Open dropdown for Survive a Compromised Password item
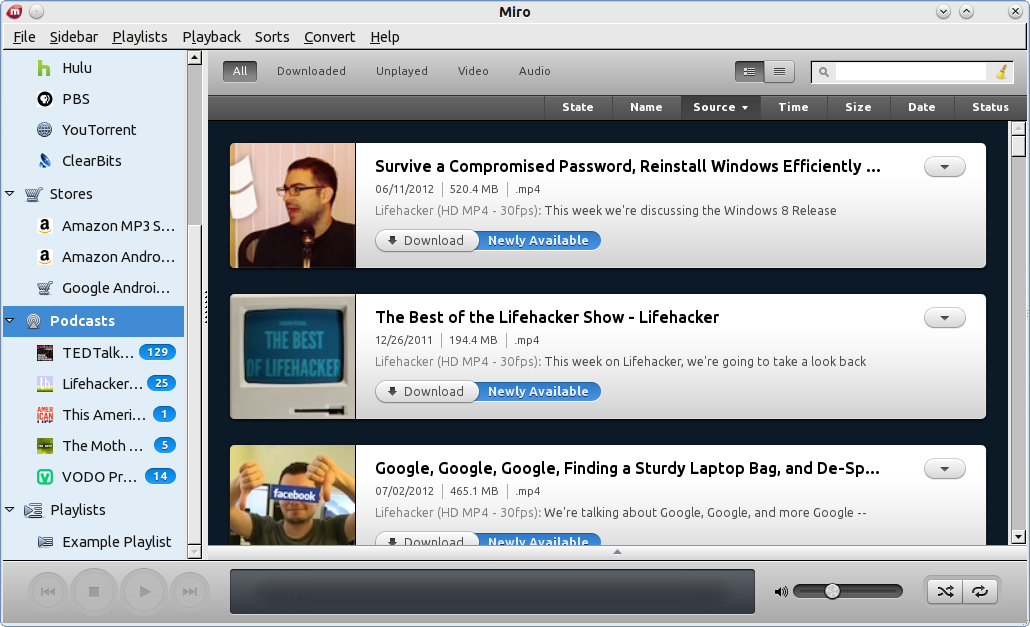1030x627 pixels. coord(945,167)
